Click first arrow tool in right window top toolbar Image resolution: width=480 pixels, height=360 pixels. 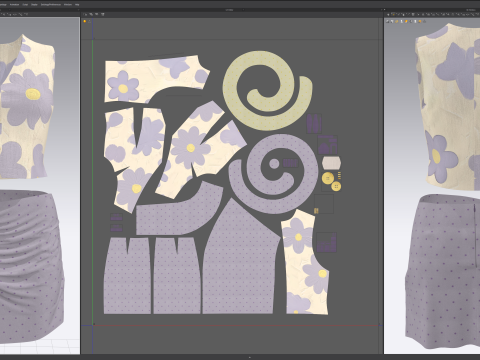pos(388,15)
